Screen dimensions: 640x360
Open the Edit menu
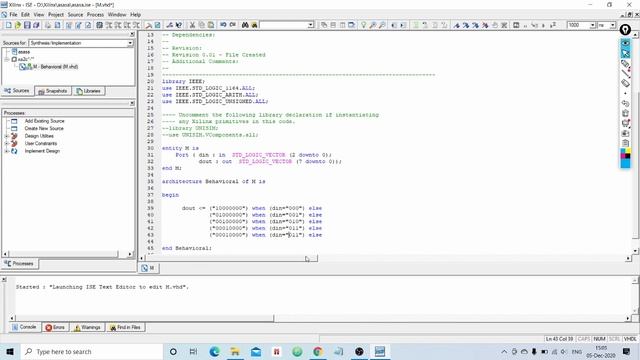click(25, 14)
